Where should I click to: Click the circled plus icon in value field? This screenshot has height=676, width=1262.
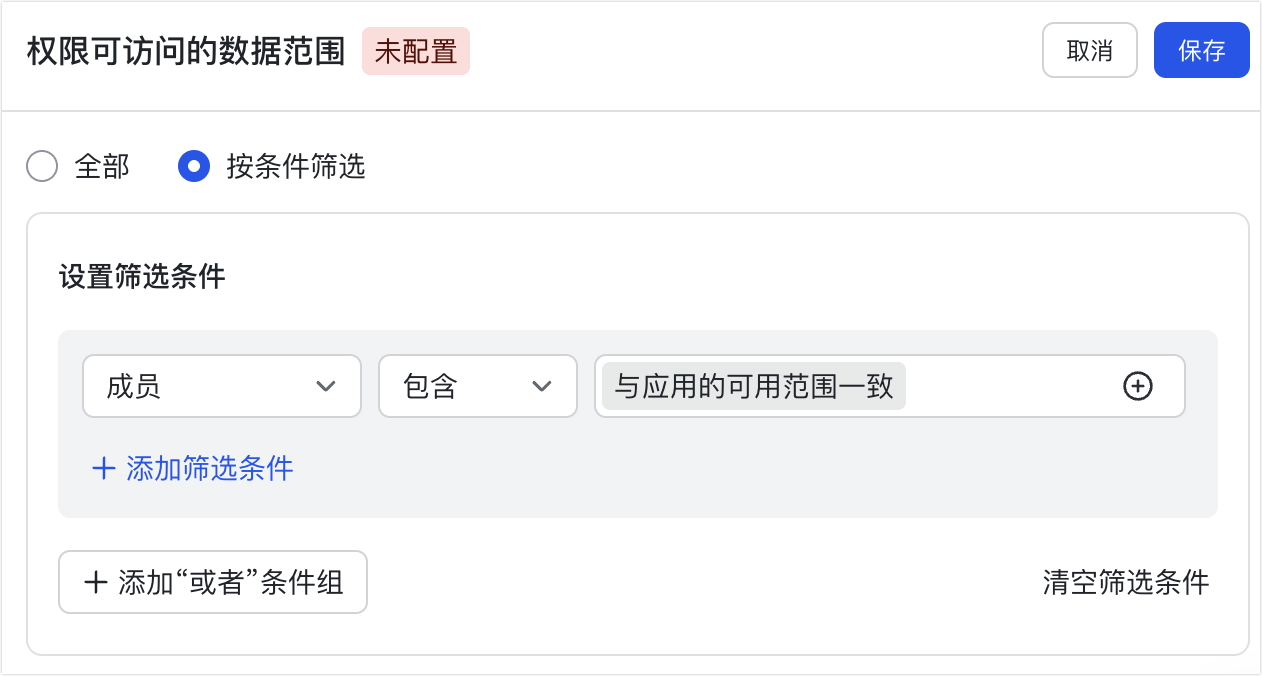1138,386
